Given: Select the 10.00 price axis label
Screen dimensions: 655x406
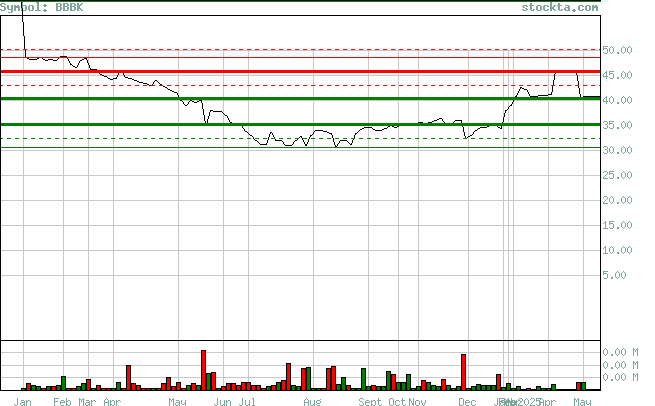Looking at the screenshot, I should (x=617, y=251).
